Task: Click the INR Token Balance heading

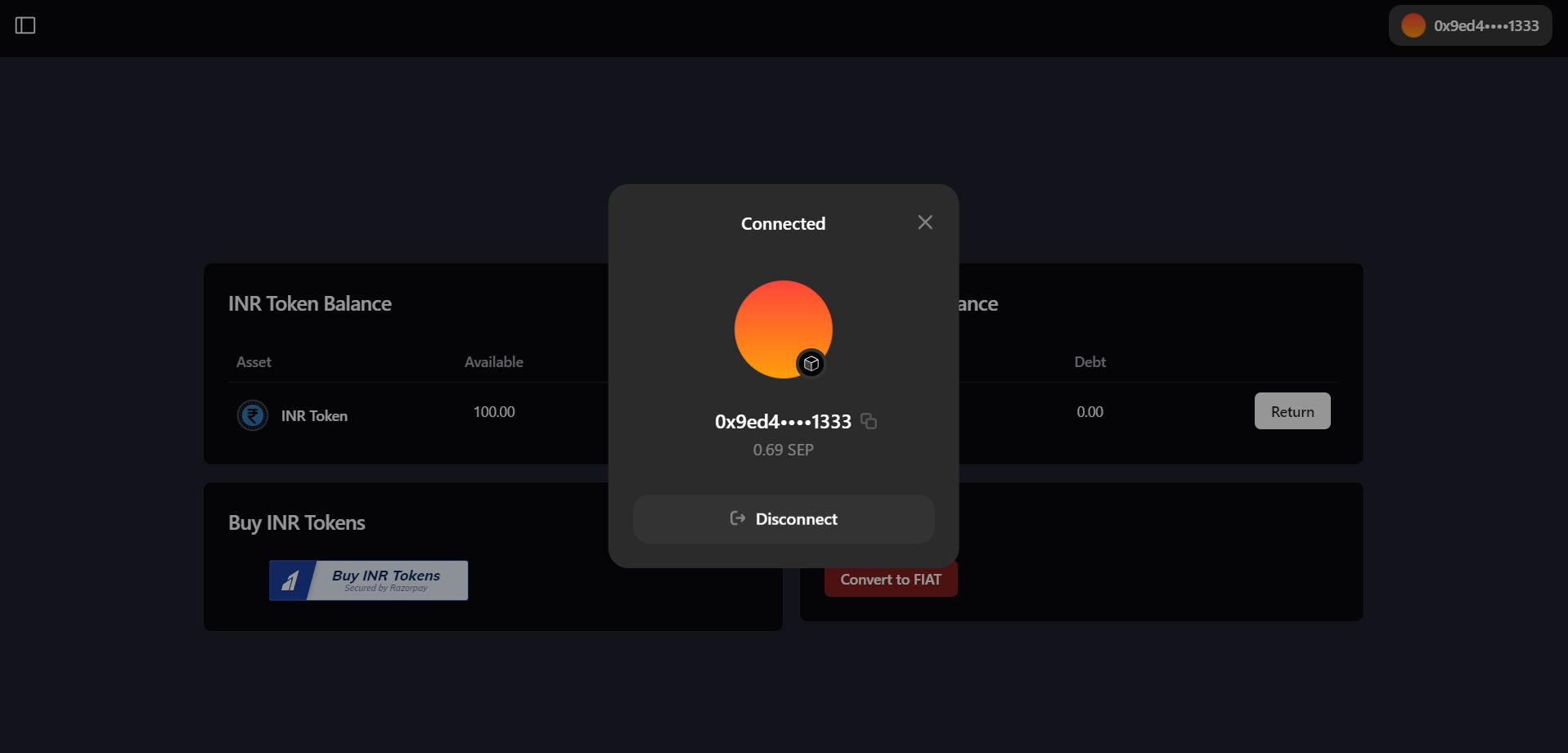Action: (x=310, y=303)
